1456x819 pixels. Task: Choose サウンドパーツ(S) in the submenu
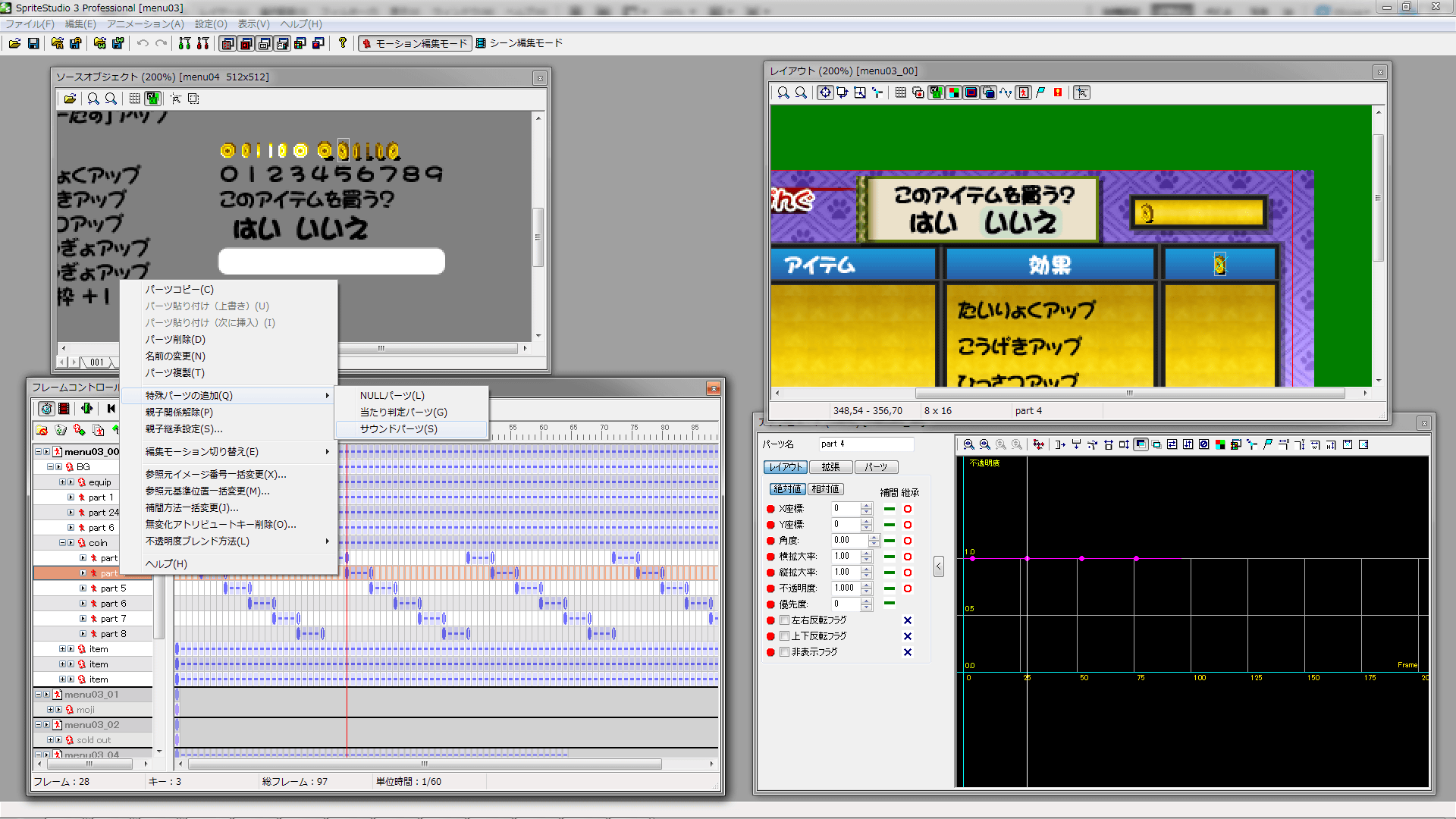(x=411, y=429)
